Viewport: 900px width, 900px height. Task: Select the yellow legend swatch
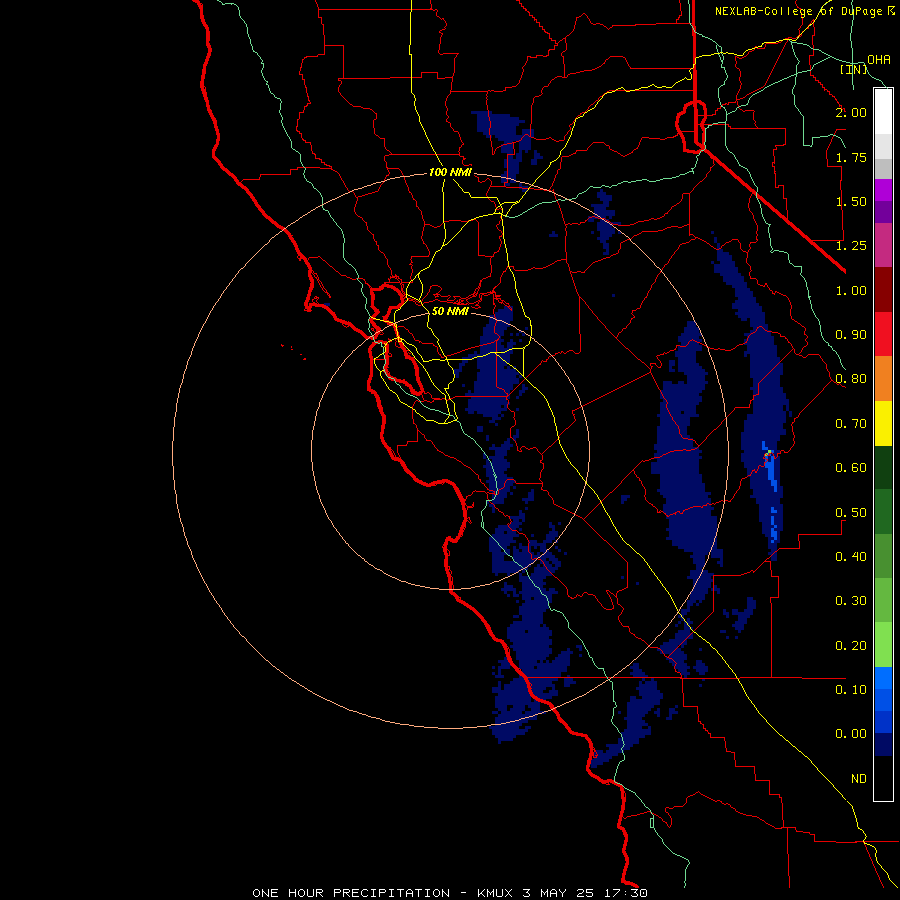tap(883, 423)
